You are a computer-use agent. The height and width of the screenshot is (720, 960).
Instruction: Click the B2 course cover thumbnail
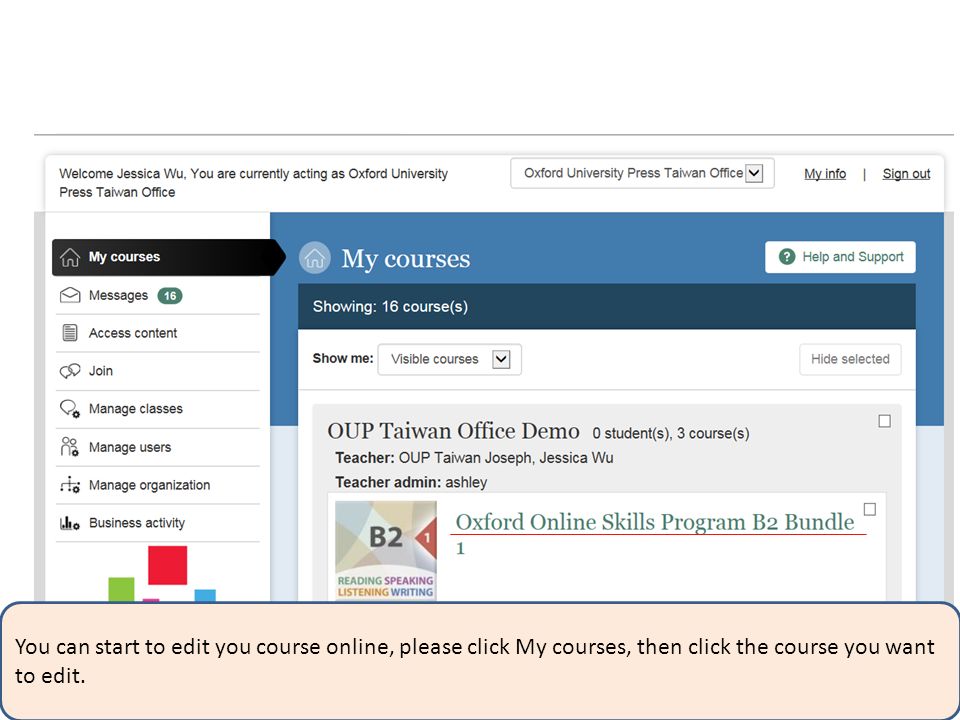(386, 550)
